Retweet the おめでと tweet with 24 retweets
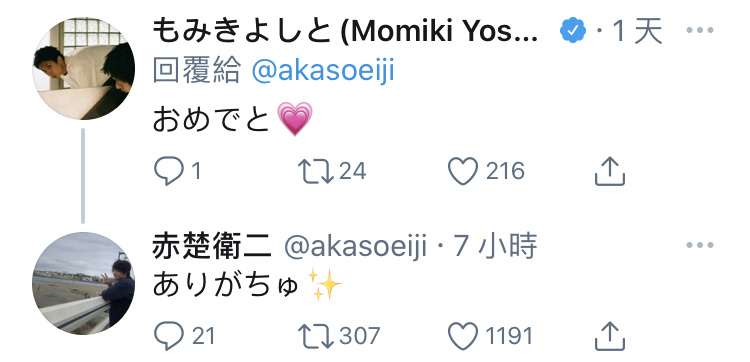The image size is (750, 362). point(316,171)
